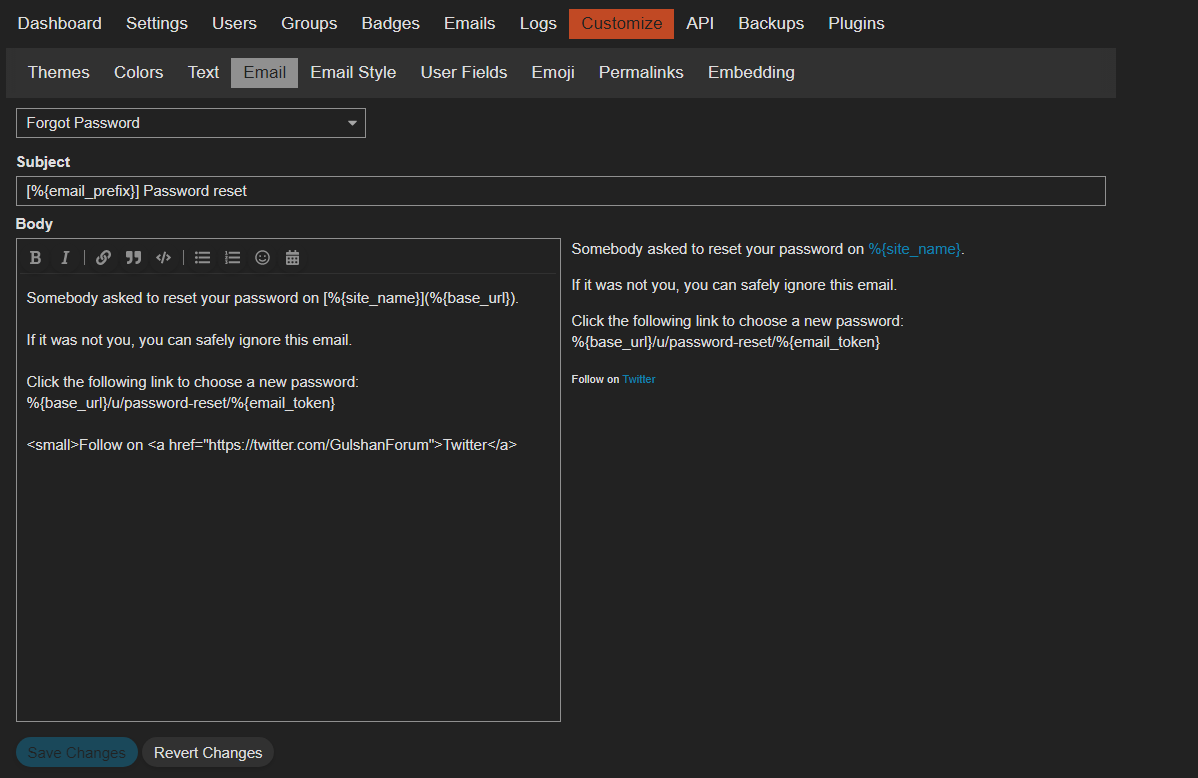Go to Users admin tab
This screenshot has width=1198, height=778.
pos(235,24)
